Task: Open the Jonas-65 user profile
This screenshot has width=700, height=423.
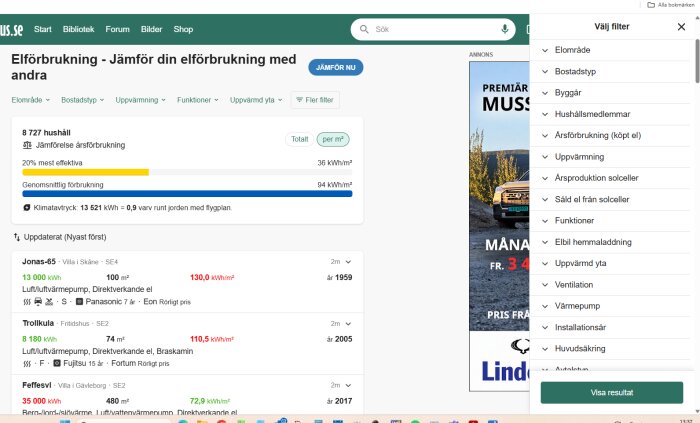Action: click(x=39, y=261)
